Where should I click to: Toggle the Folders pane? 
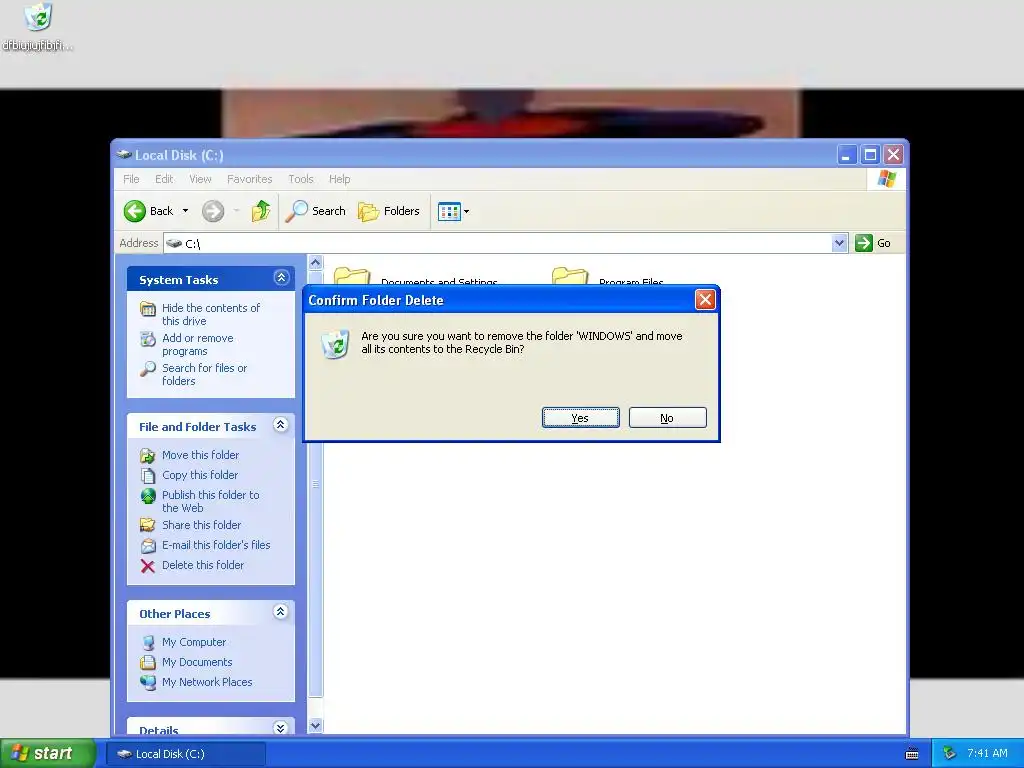tap(389, 211)
